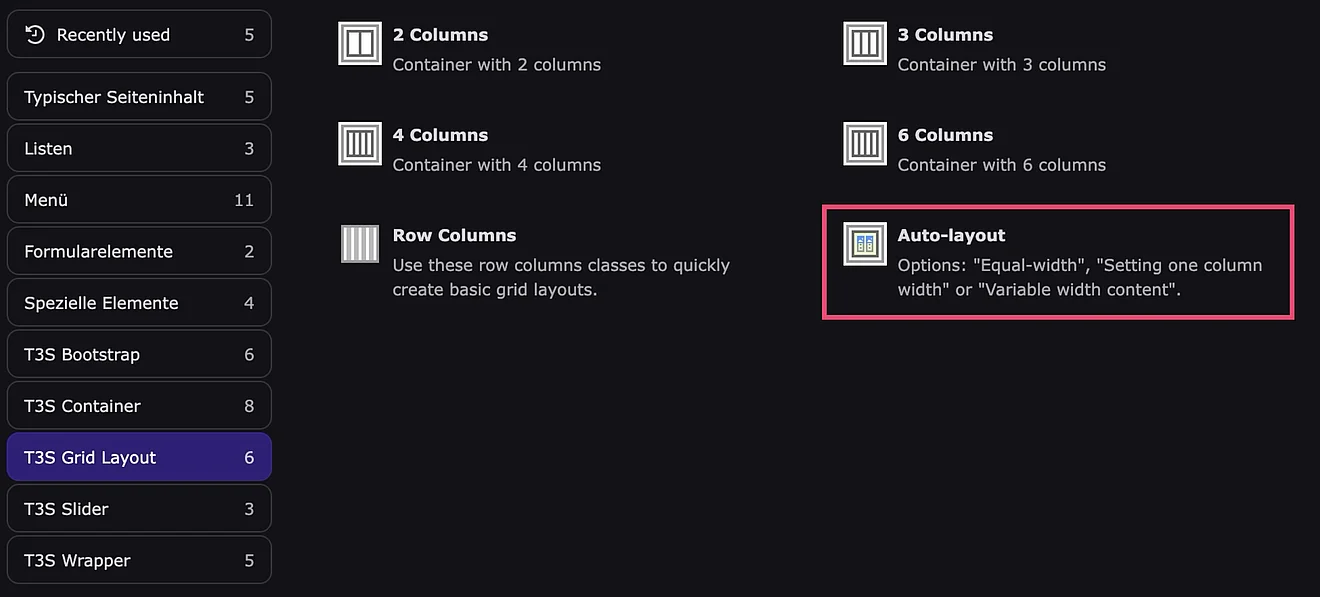Show Spezielle Elemente category
1320x597 pixels.
139,303
